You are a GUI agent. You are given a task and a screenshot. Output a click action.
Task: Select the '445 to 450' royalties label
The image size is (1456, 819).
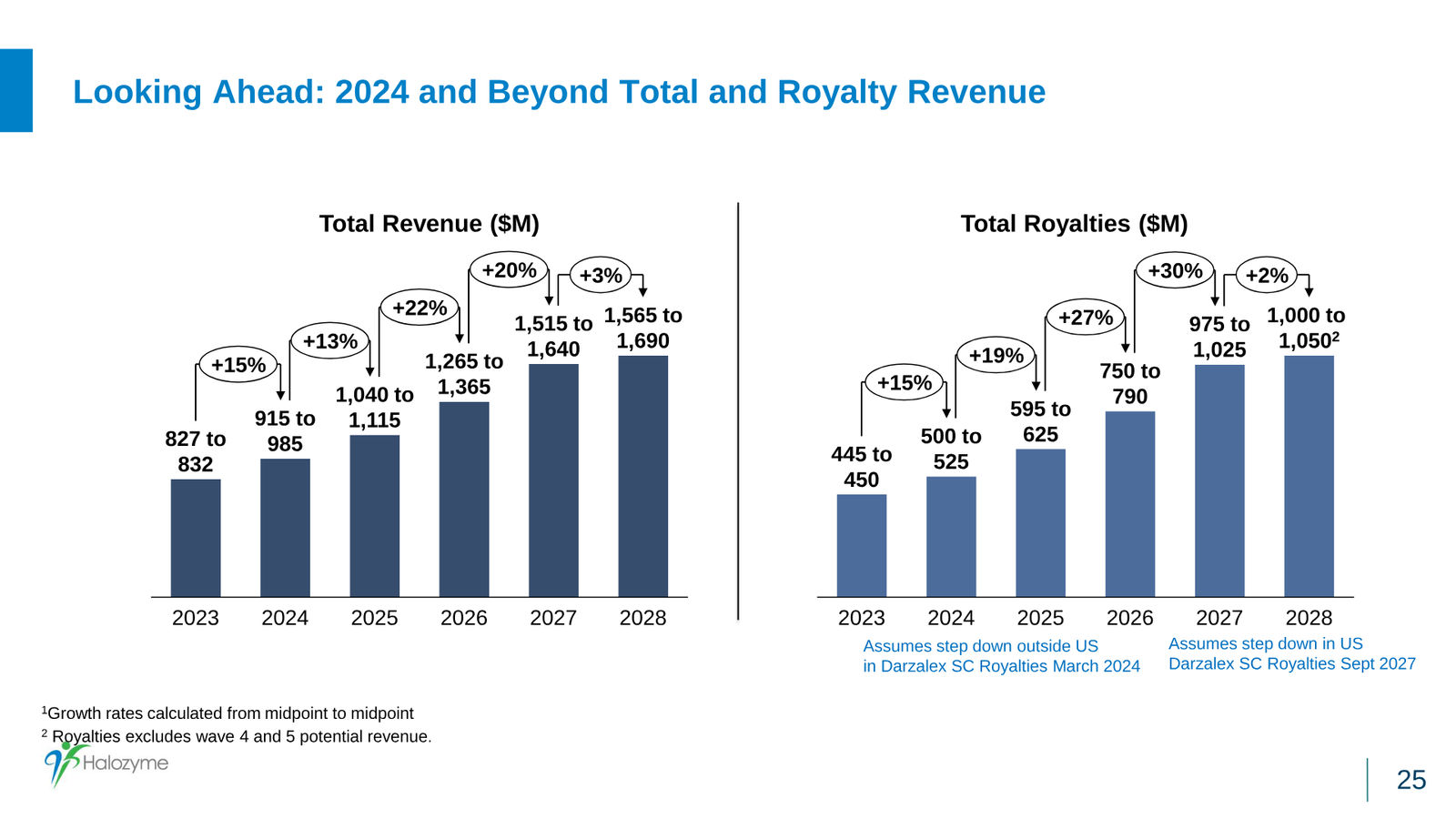(862, 467)
